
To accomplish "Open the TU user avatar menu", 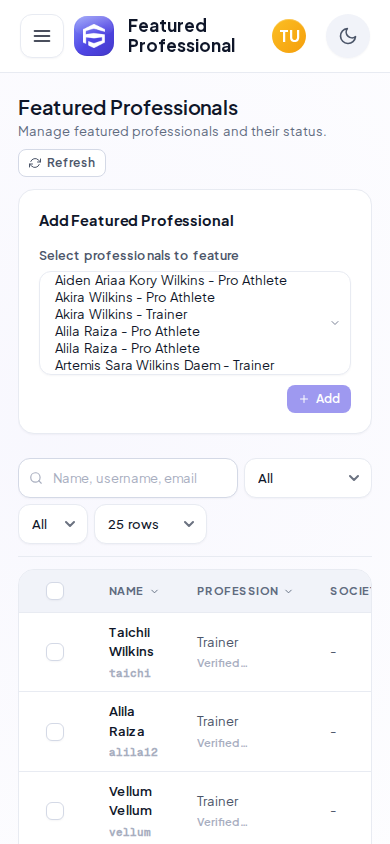I will 289,36.
